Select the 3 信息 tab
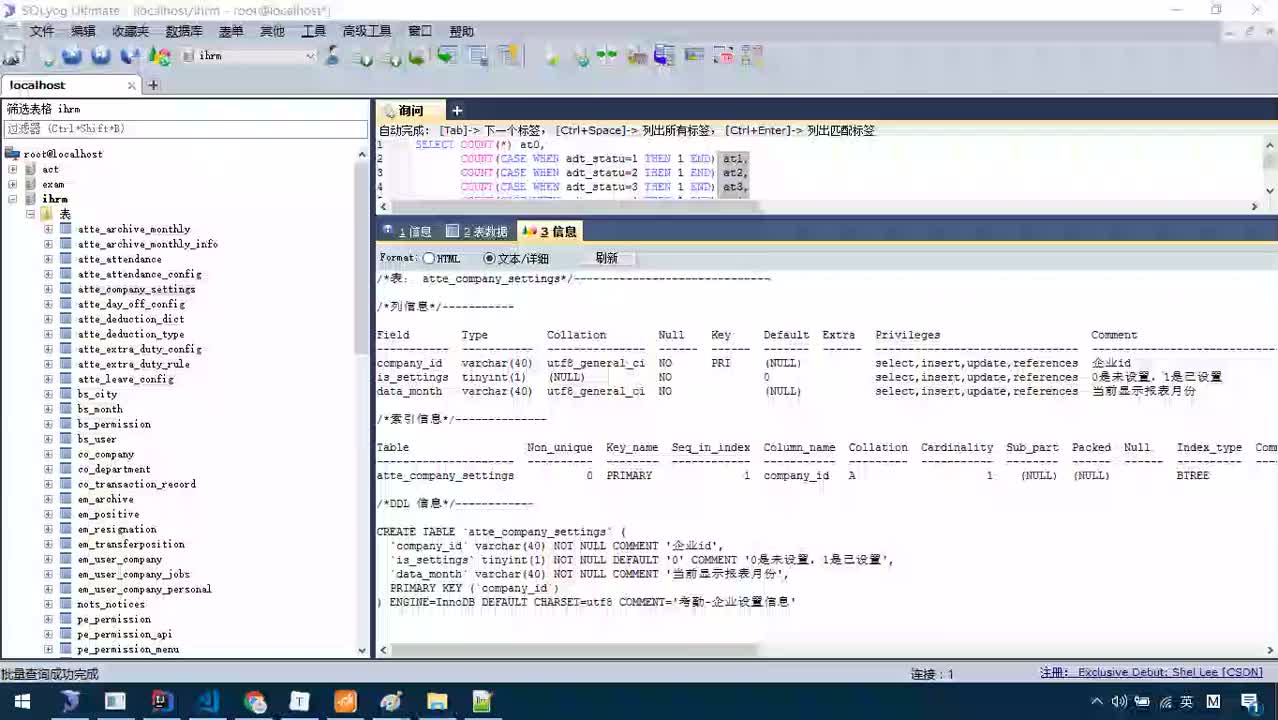The width and height of the screenshot is (1278, 720). [x=550, y=231]
